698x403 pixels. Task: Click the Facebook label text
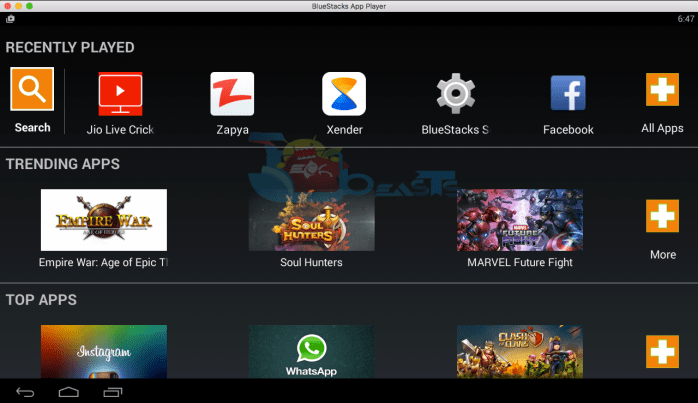click(568, 130)
